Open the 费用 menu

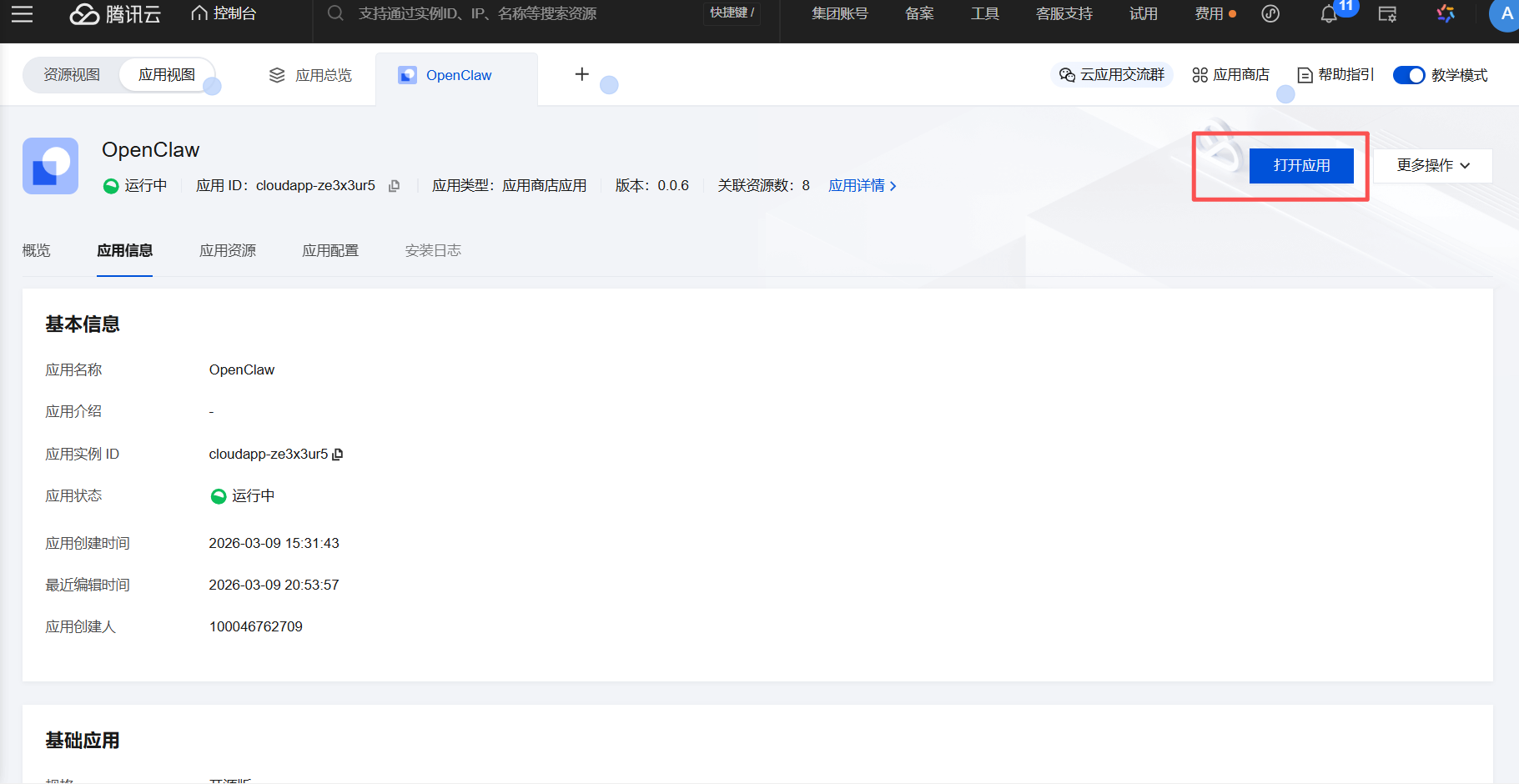[1209, 13]
